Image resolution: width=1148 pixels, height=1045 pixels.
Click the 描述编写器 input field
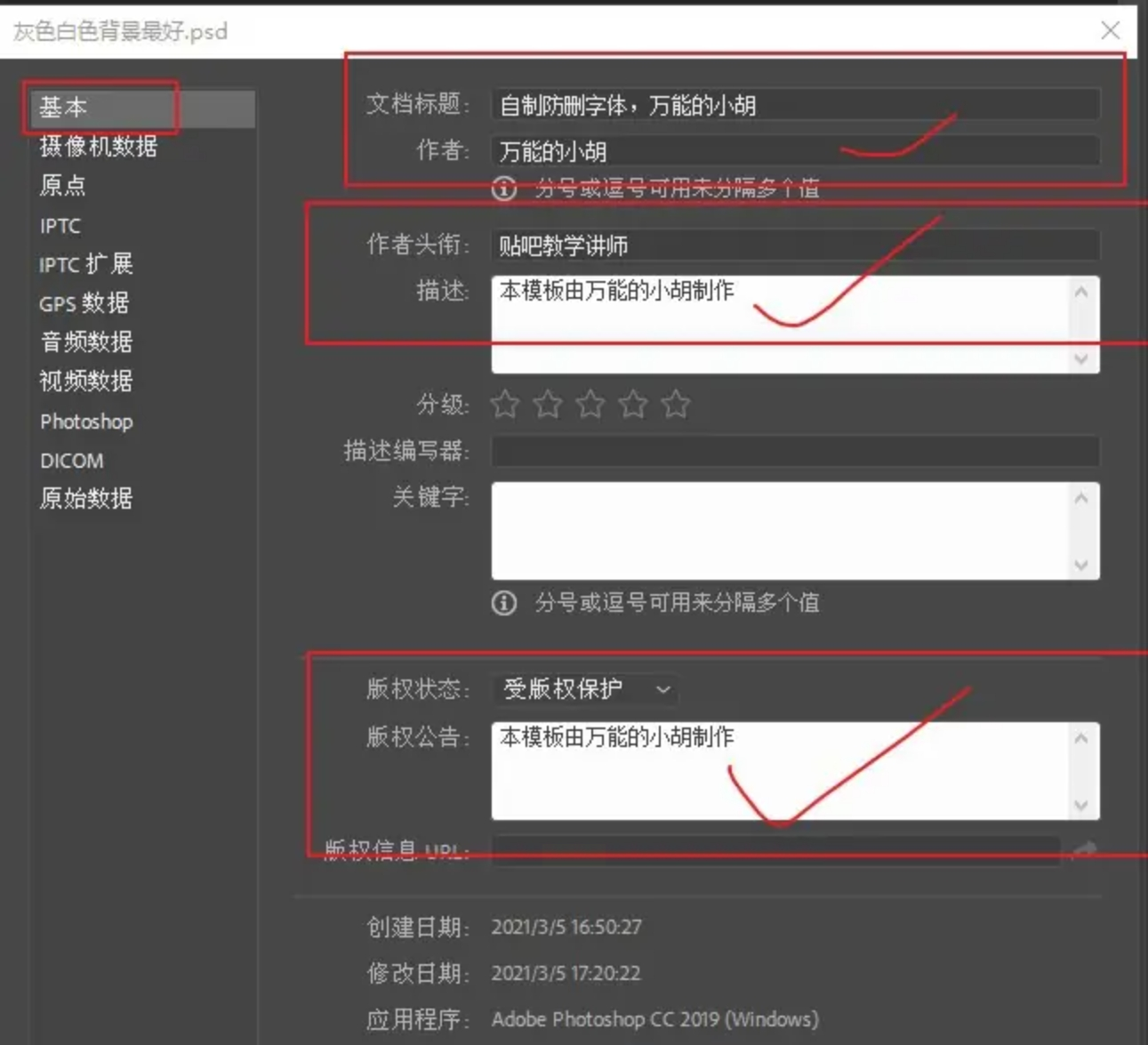796,451
